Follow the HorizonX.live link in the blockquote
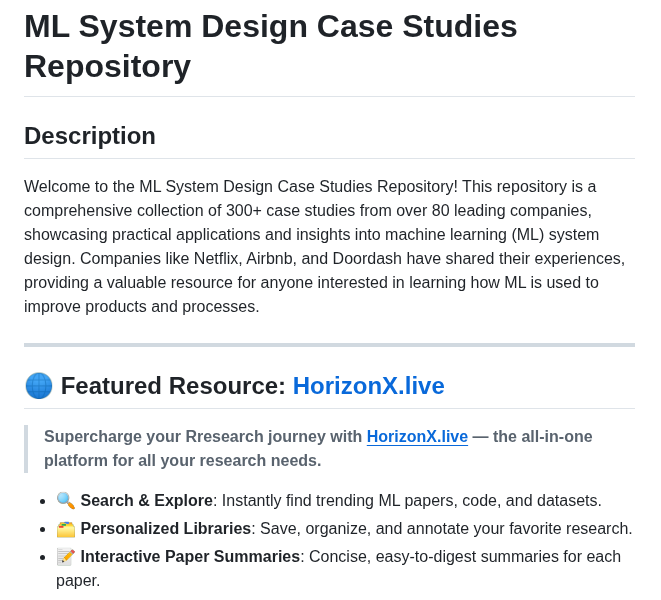Viewport: 661px width, 600px height. coord(417,436)
